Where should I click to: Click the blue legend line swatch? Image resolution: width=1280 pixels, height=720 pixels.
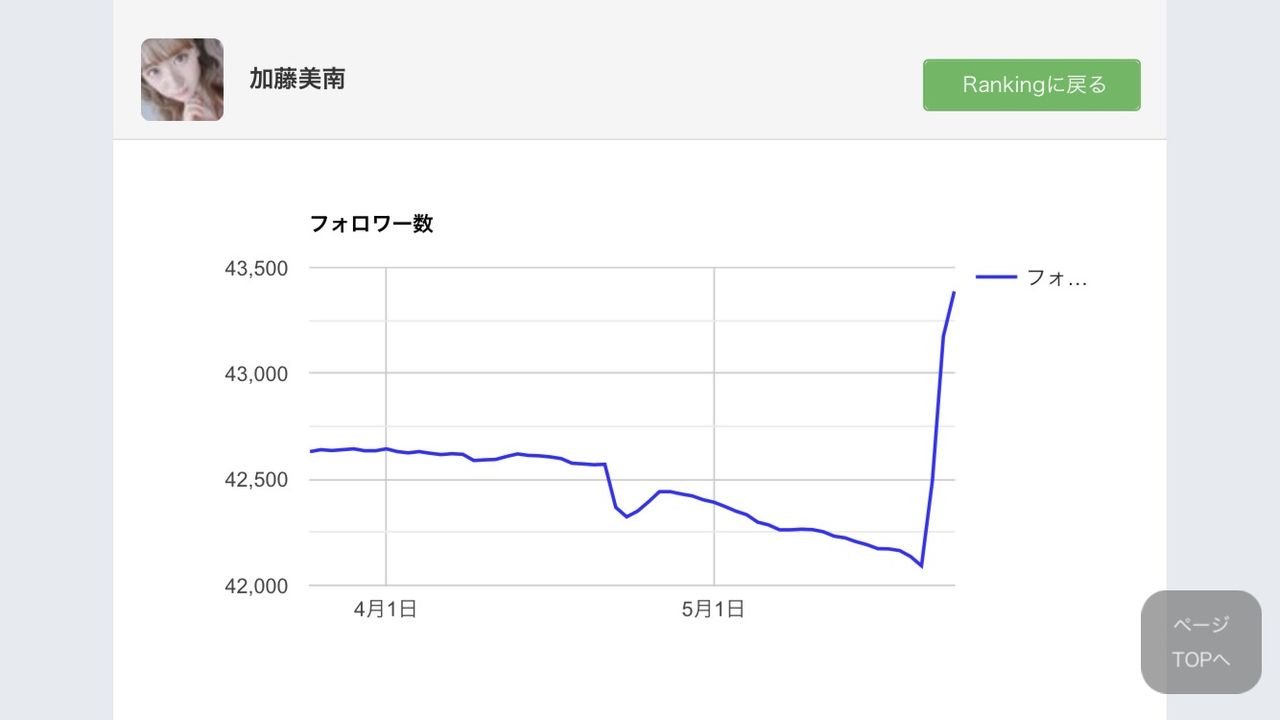pos(996,278)
